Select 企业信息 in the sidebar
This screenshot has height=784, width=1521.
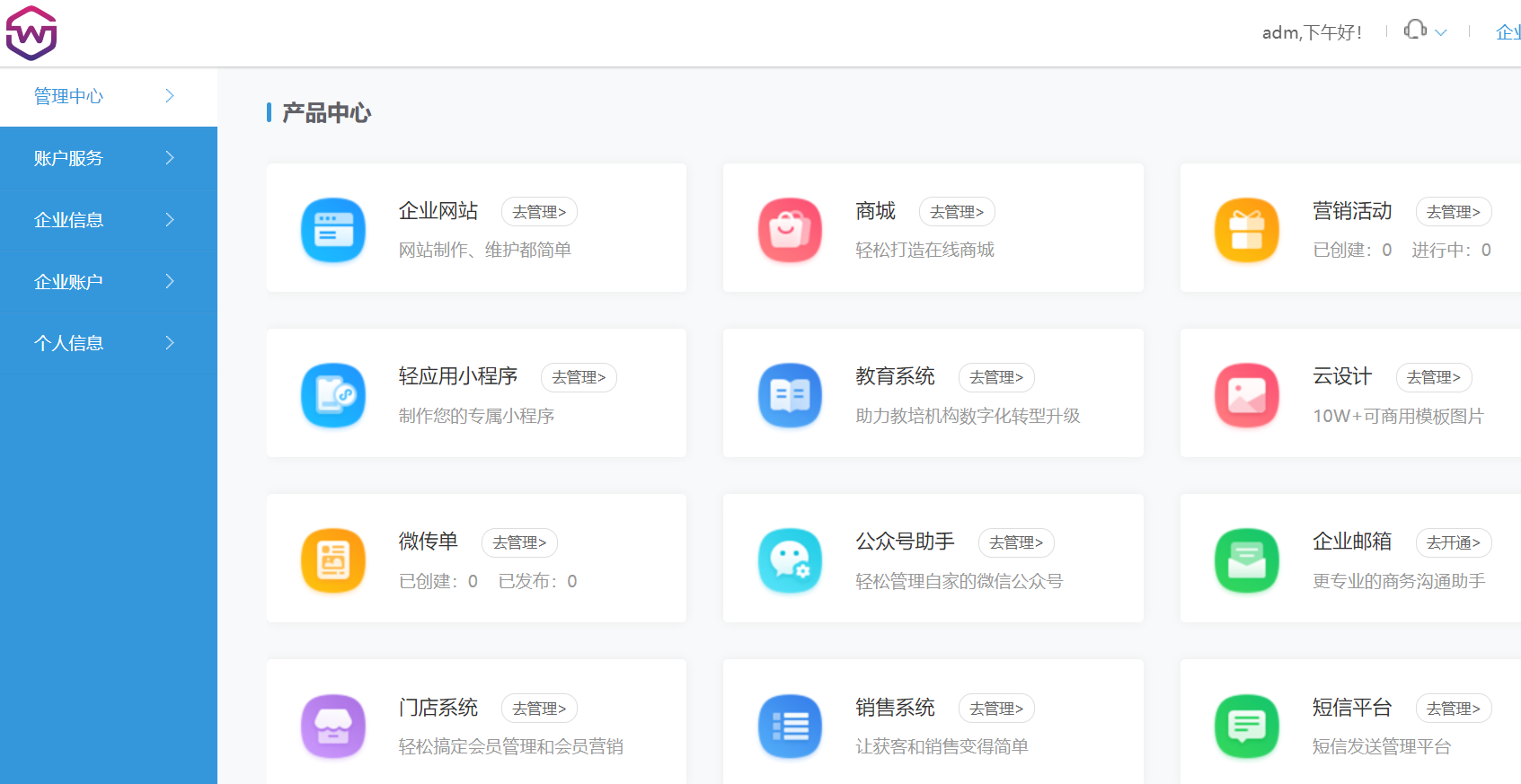point(109,220)
